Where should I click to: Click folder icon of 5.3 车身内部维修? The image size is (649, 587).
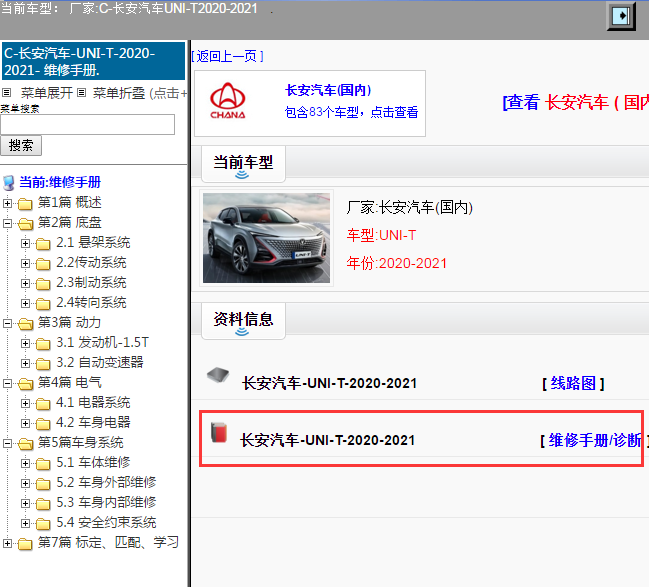(x=43, y=503)
